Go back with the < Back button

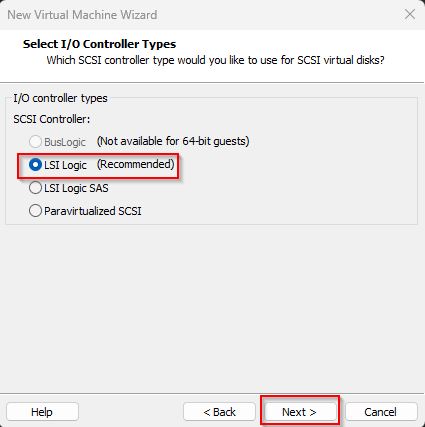219,412
